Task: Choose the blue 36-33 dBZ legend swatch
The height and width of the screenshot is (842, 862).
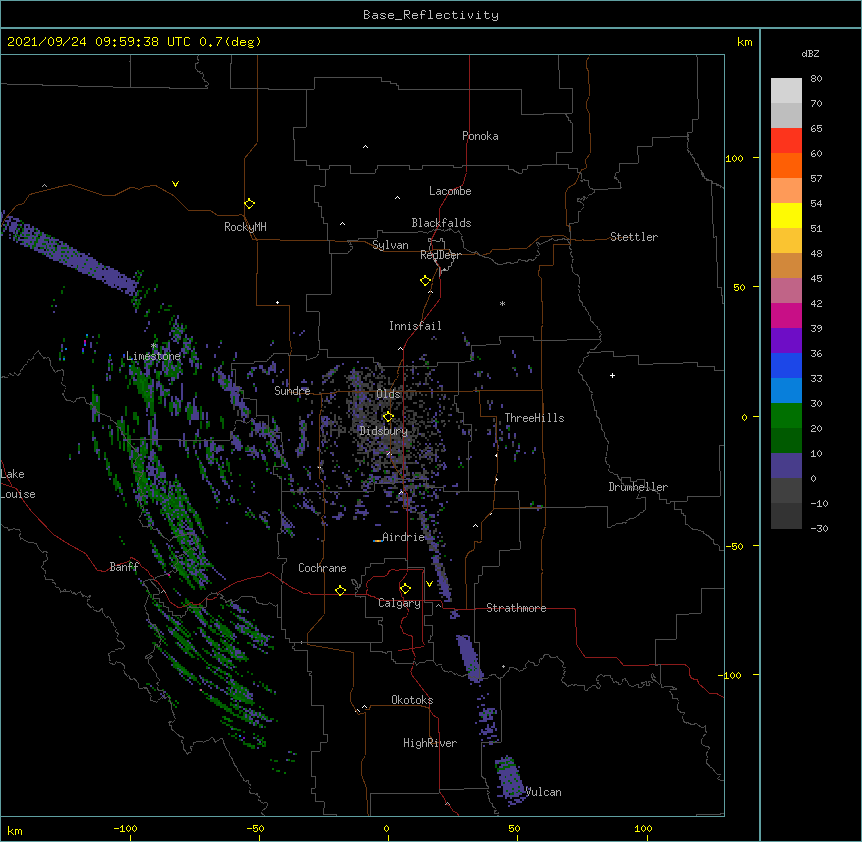Action: tap(786, 365)
